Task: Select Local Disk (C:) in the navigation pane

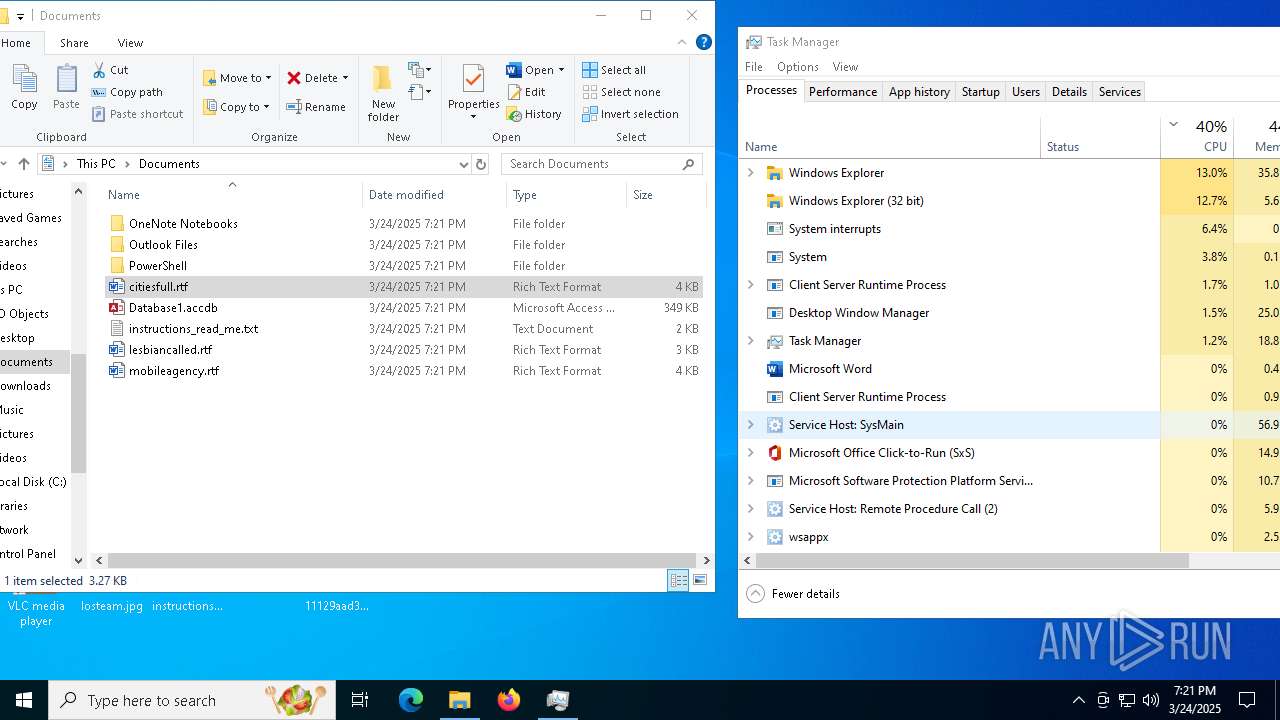Action: coord(35,482)
